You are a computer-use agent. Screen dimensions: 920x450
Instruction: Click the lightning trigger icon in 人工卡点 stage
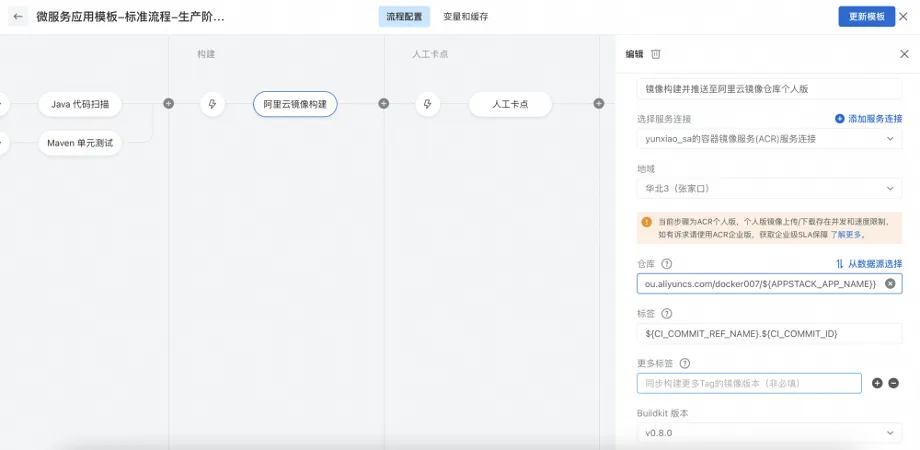(428, 104)
